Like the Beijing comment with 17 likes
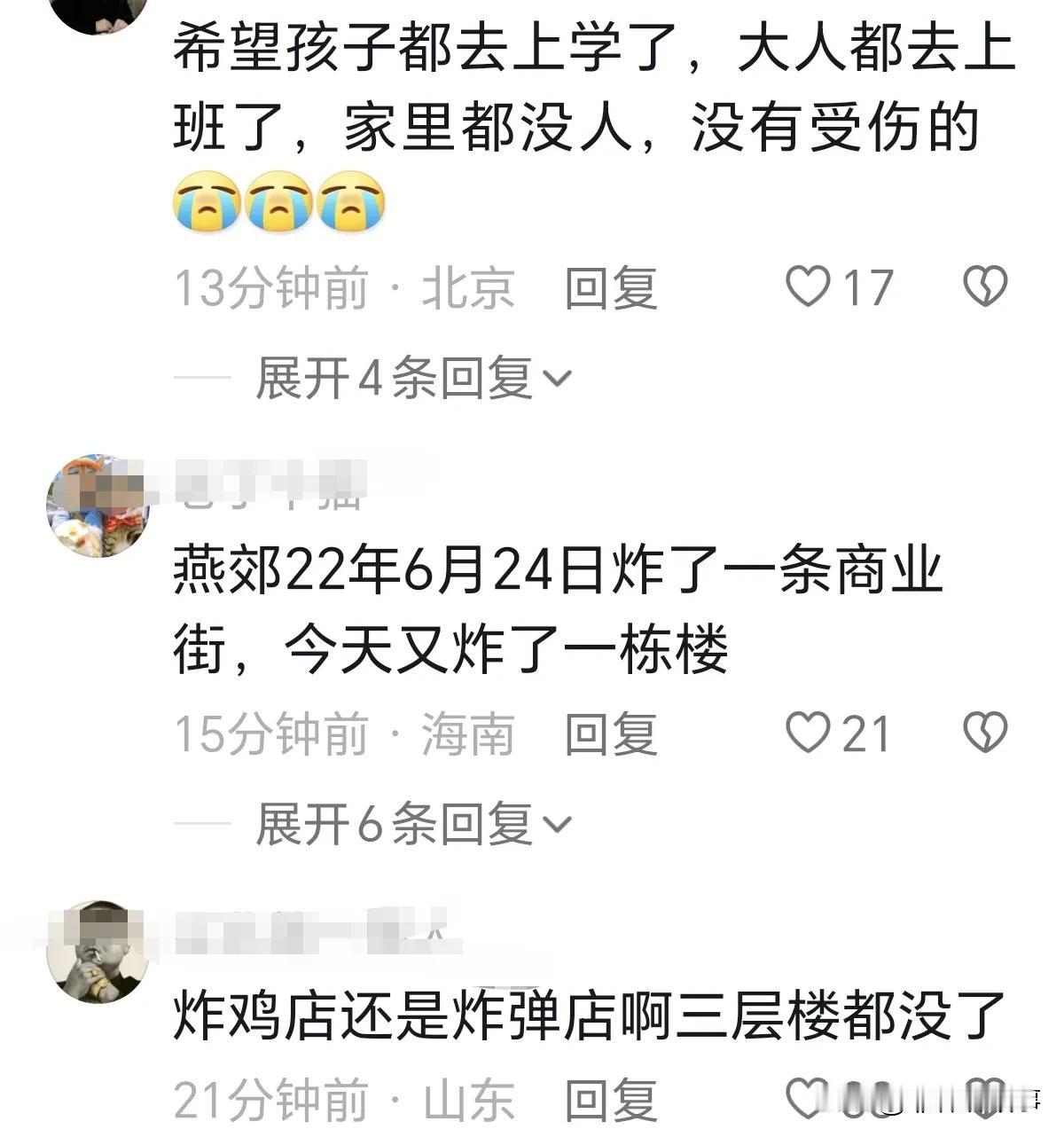The height and width of the screenshot is (1137, 1064). [808, 287]
